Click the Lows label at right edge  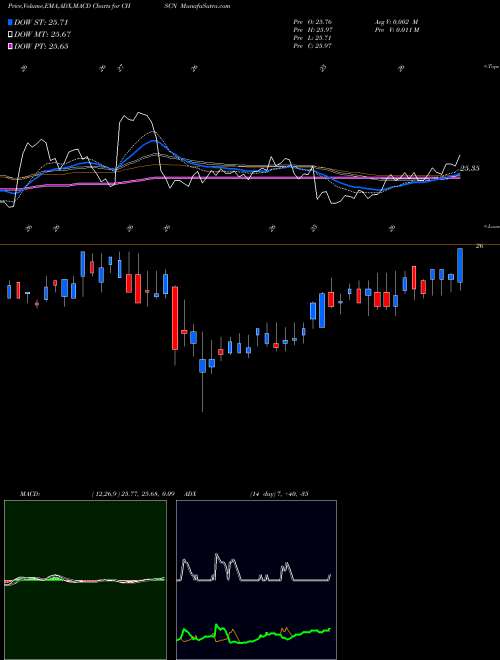(x=492, y=226)
